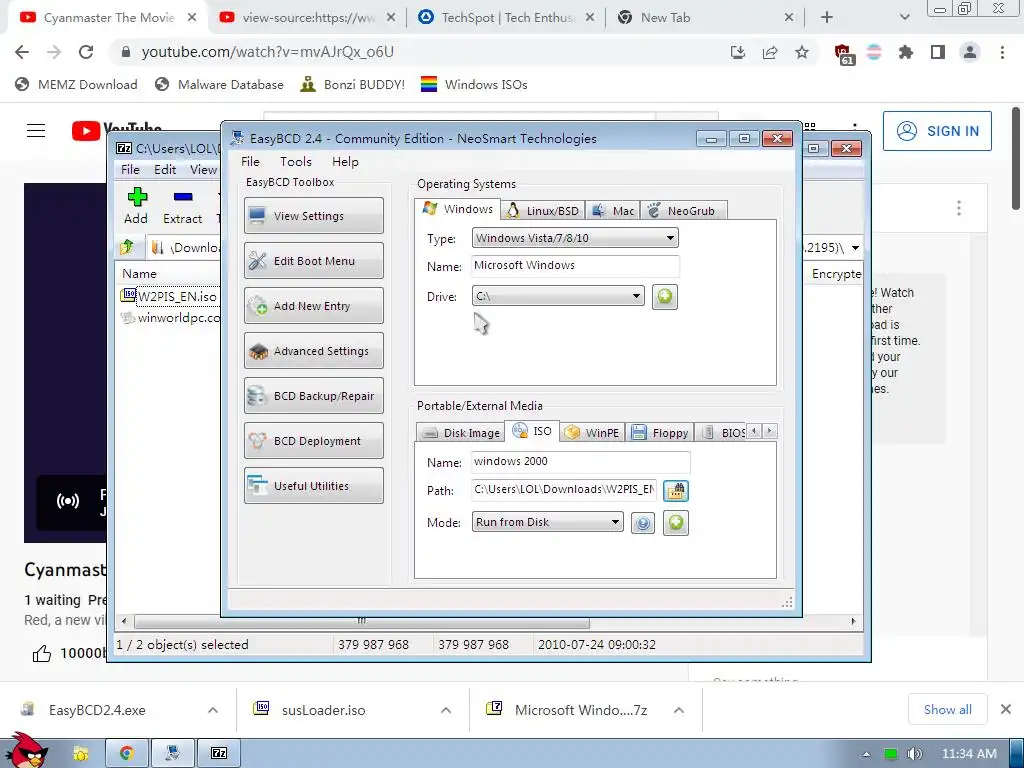Screen dimensions: 1024x768
Task: Open YouTube hamburger guide menu
Action: (x=36, y=131)
